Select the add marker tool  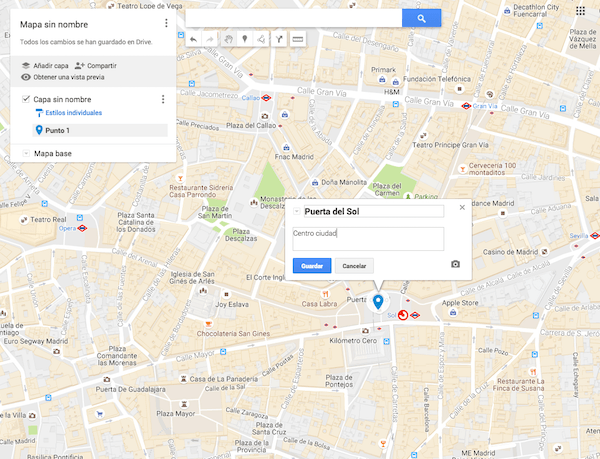(245, 39)
